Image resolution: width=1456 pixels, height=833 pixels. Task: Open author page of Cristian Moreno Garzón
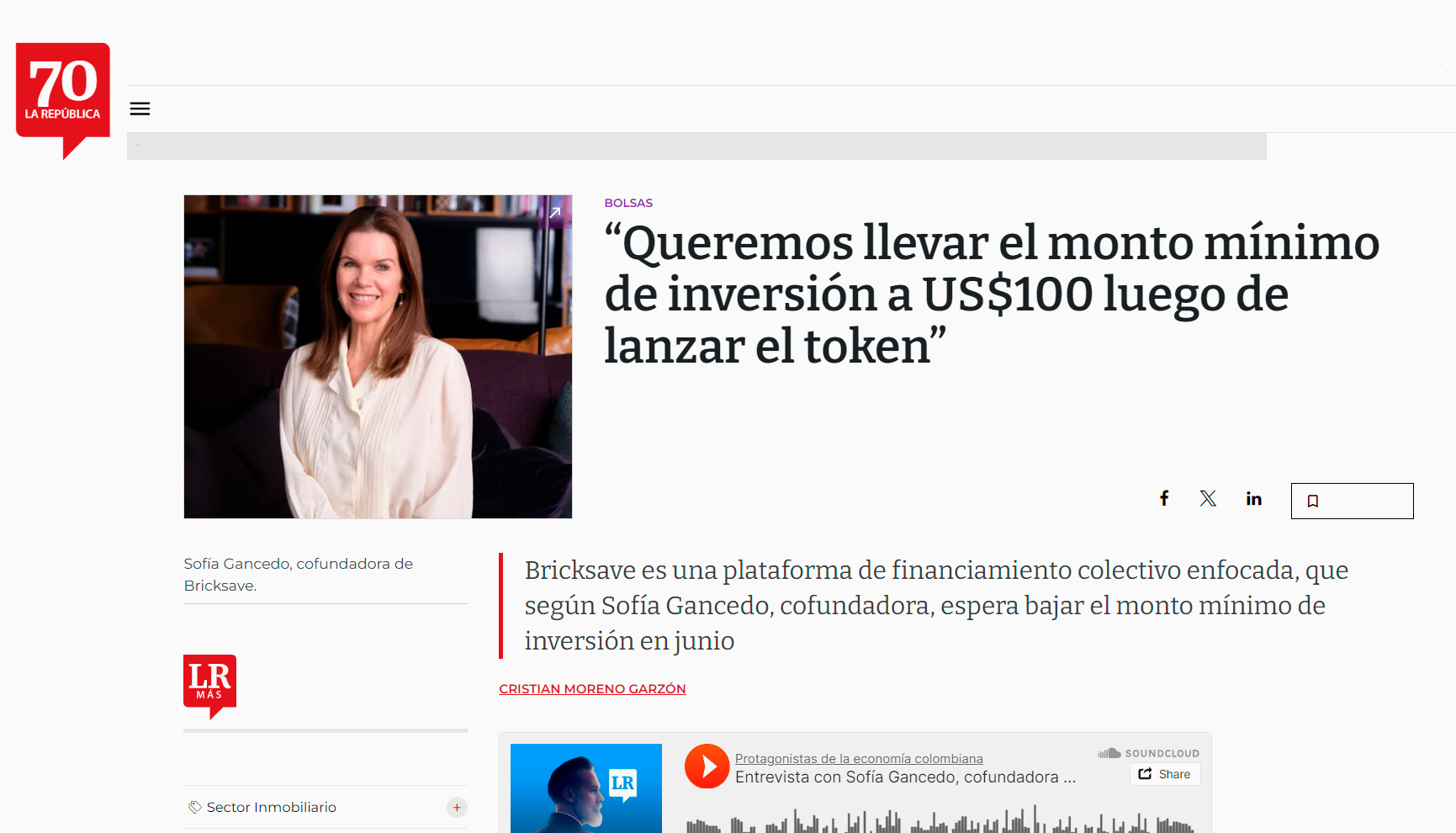coord(592,688)
